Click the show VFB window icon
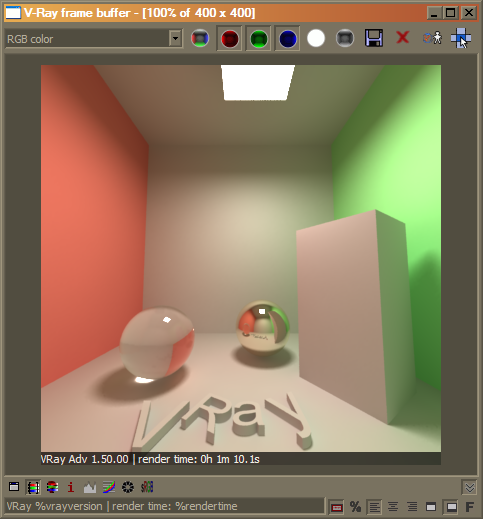 14,487
